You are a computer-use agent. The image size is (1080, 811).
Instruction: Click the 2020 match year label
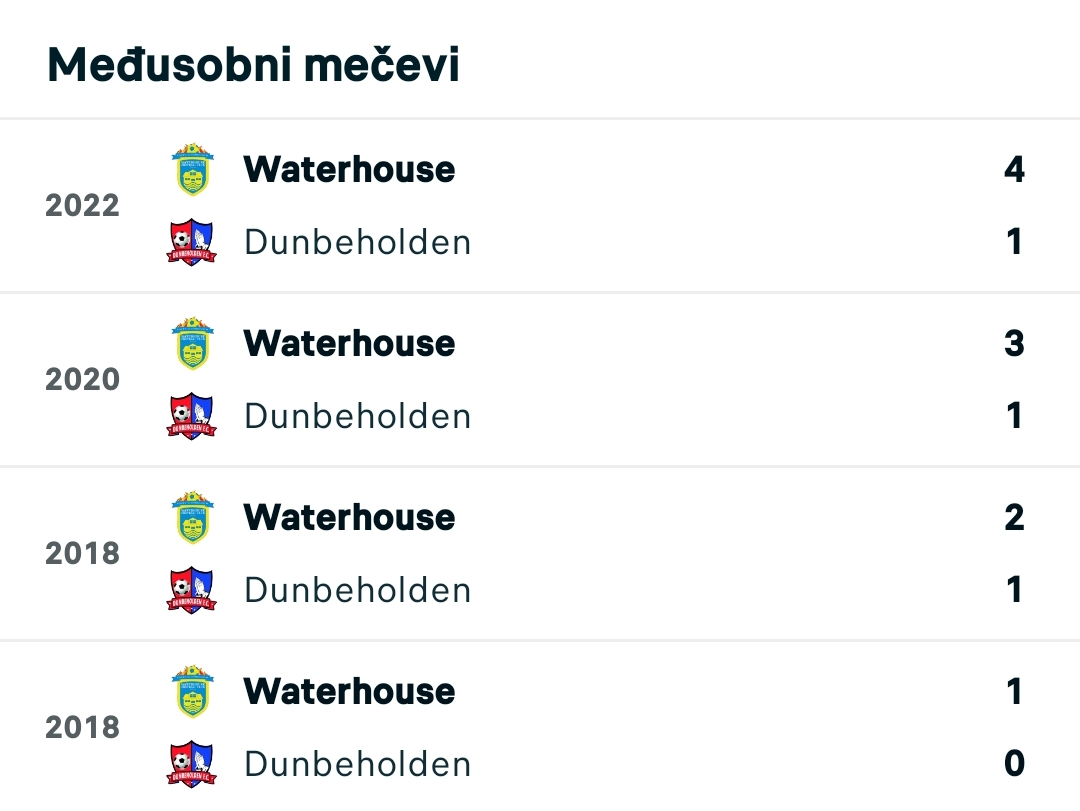click(83, 379)
